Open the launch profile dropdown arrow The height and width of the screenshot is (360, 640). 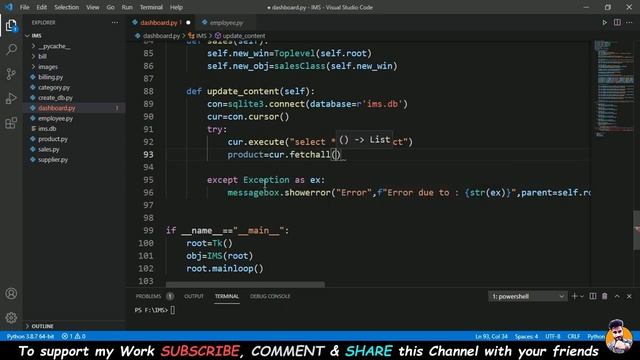click(582, 296)
